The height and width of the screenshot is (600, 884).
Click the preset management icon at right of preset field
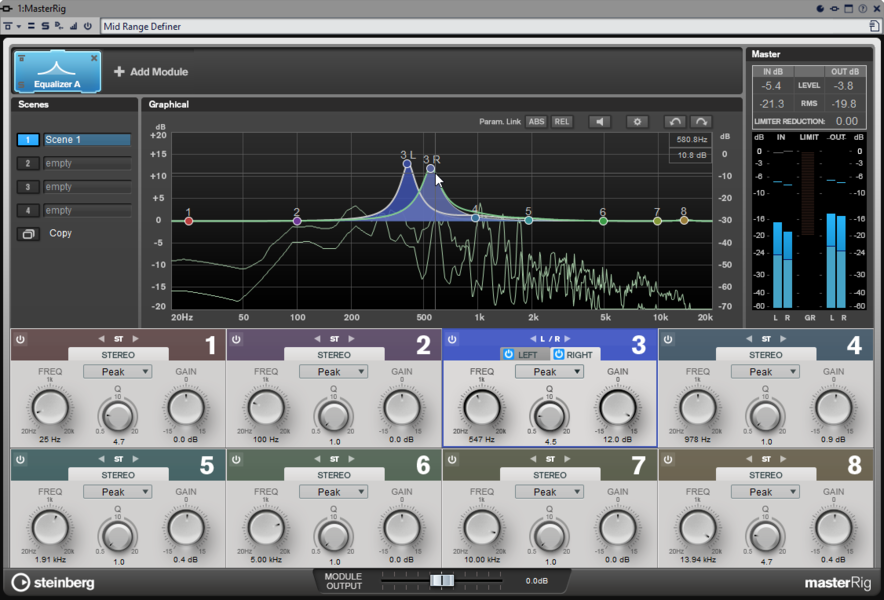pyautogui.click(x=874, y=26)
